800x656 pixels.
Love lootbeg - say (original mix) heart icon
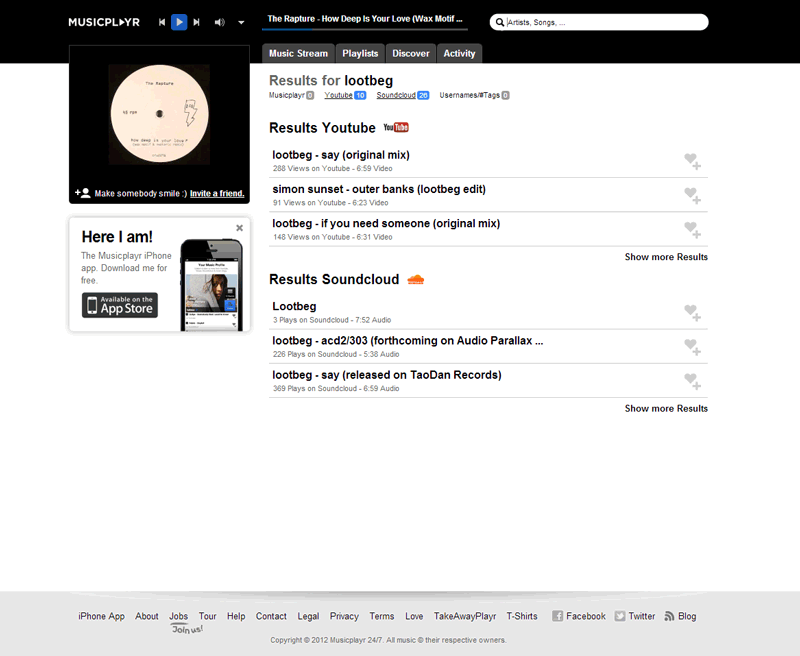click(692, 161)
